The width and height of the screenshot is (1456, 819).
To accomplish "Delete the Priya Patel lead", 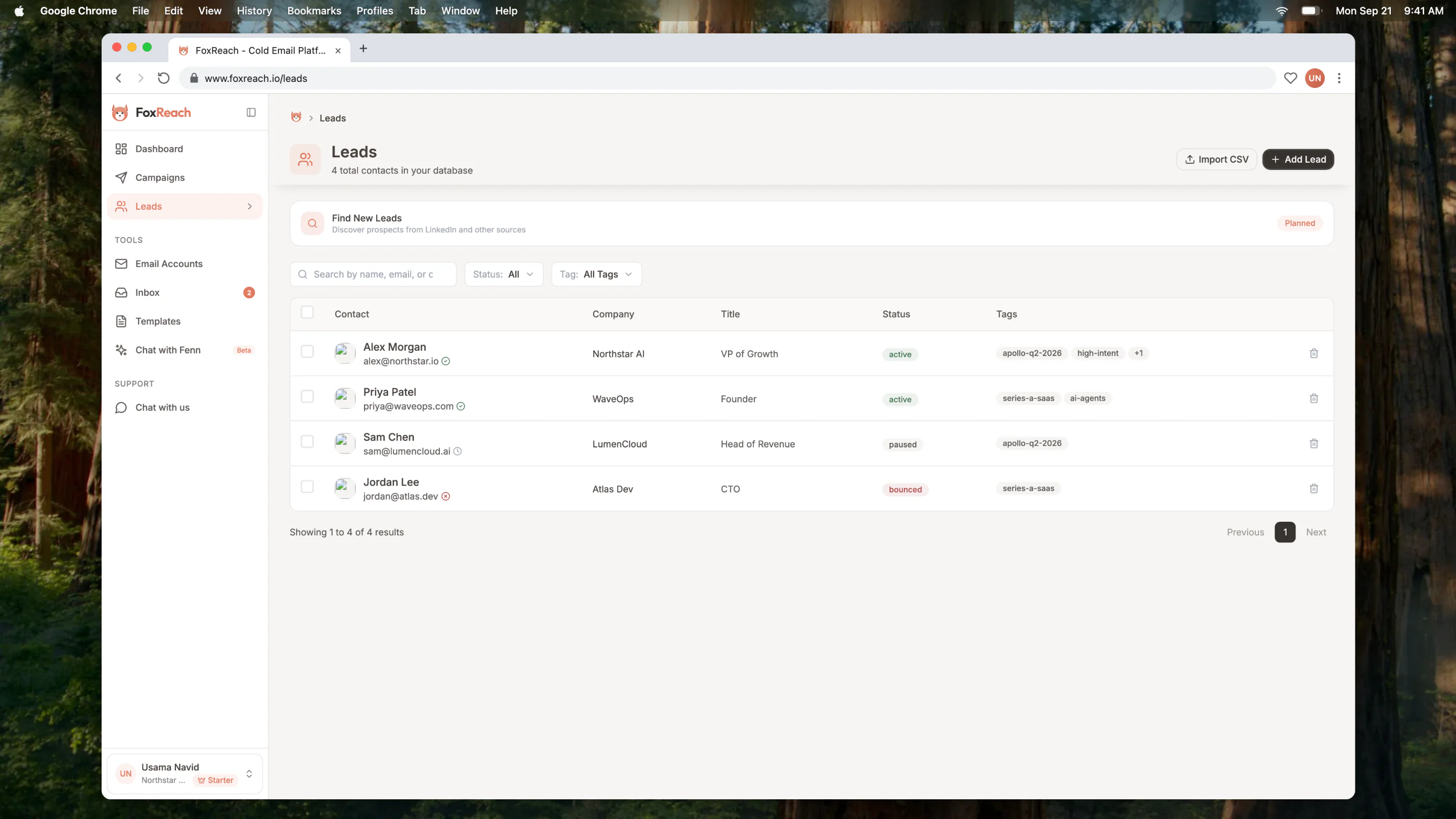I will (x=1313, y=398).
